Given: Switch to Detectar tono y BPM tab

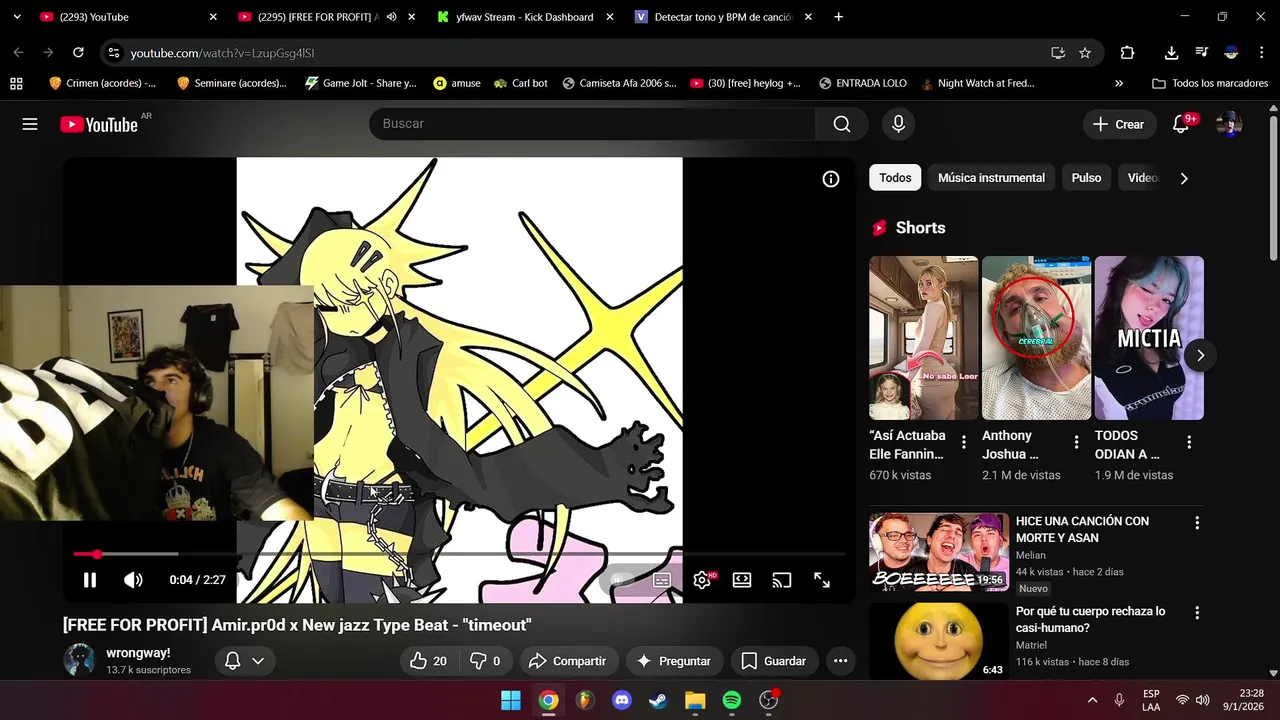Looking at the screenshot, I should 723,17.
